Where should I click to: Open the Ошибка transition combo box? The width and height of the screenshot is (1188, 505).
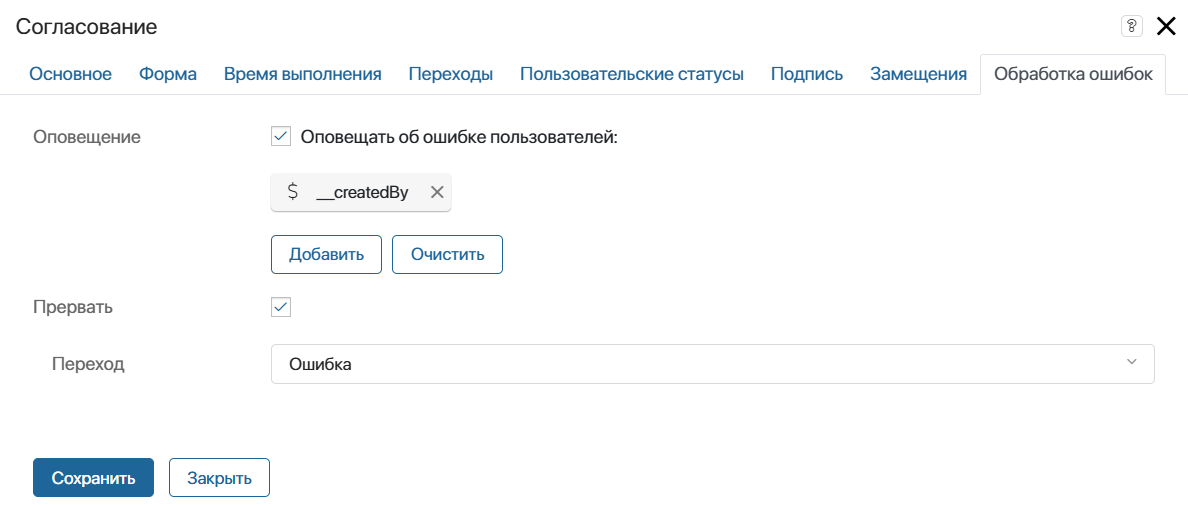pos(712,364)
